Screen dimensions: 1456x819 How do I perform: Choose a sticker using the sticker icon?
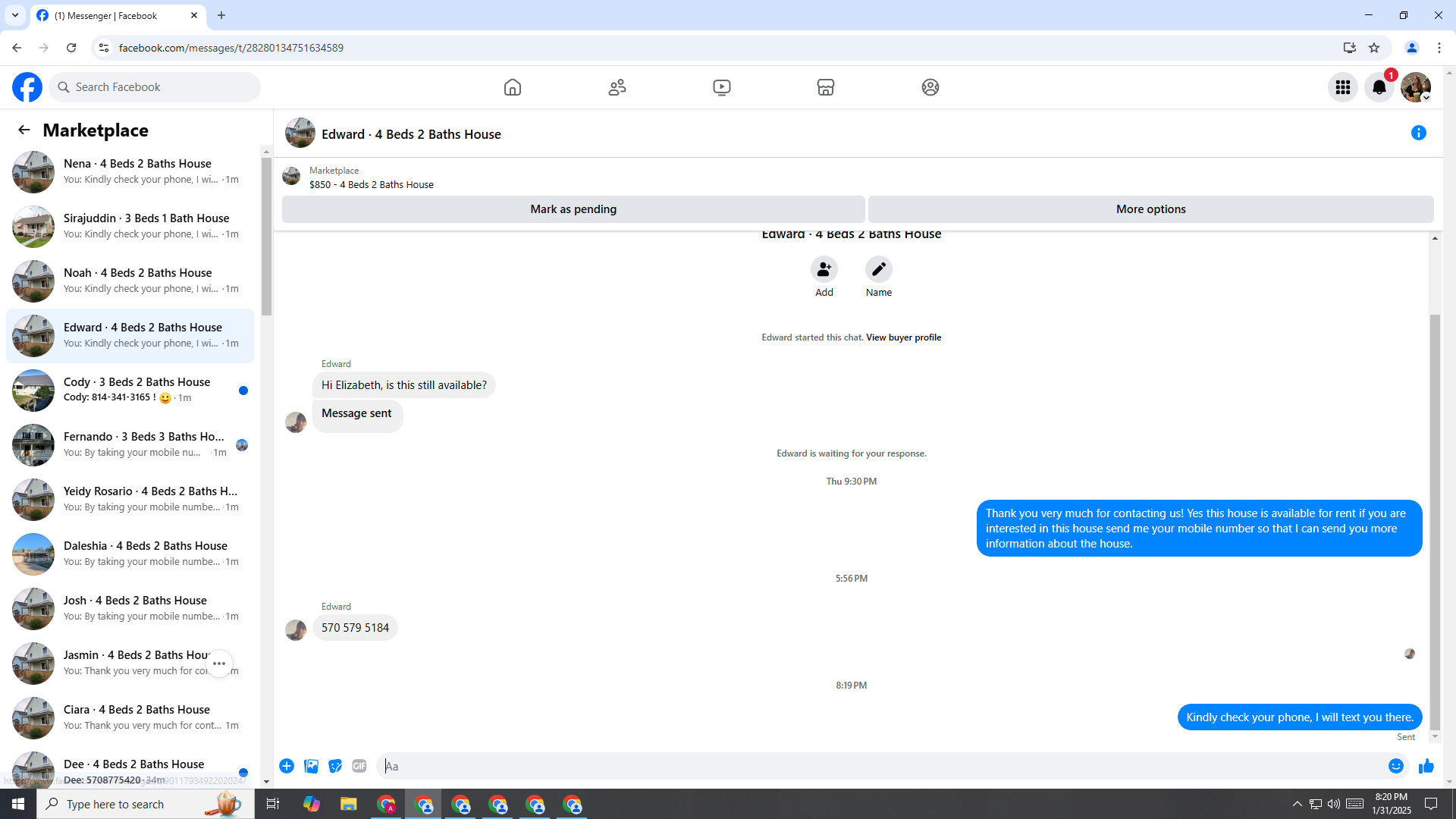coord(335,766)
